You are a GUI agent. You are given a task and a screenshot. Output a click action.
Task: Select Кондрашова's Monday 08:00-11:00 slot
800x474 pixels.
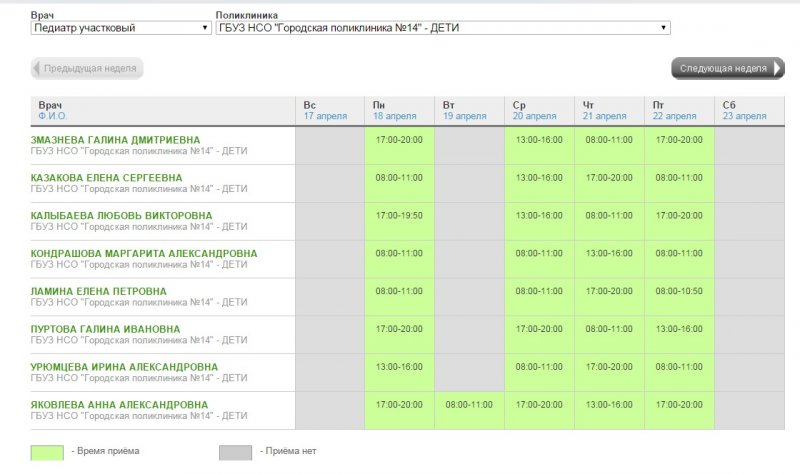pyautogui.click(x=399, y=259)
